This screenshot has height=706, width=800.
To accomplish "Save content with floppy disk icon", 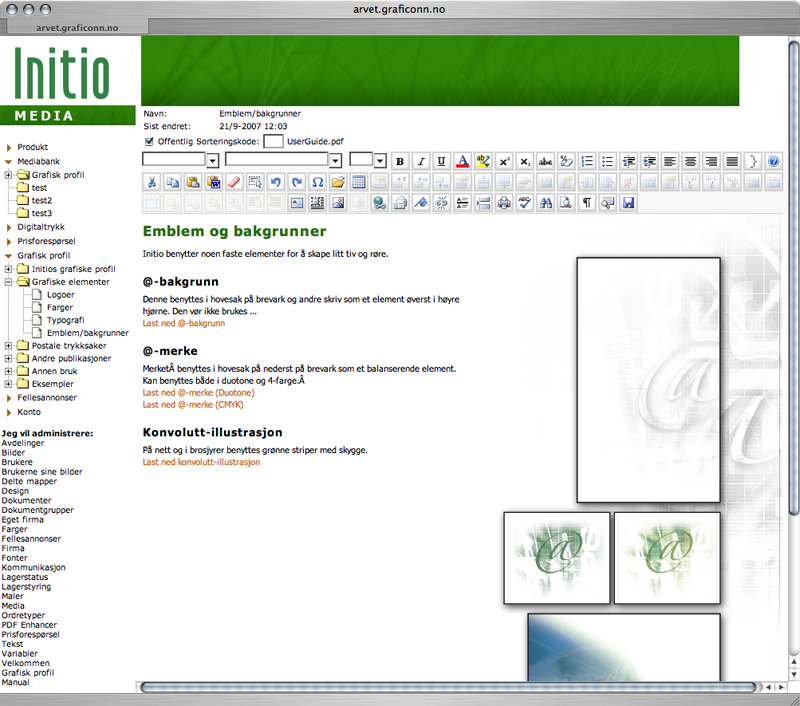I will point(628,203).
